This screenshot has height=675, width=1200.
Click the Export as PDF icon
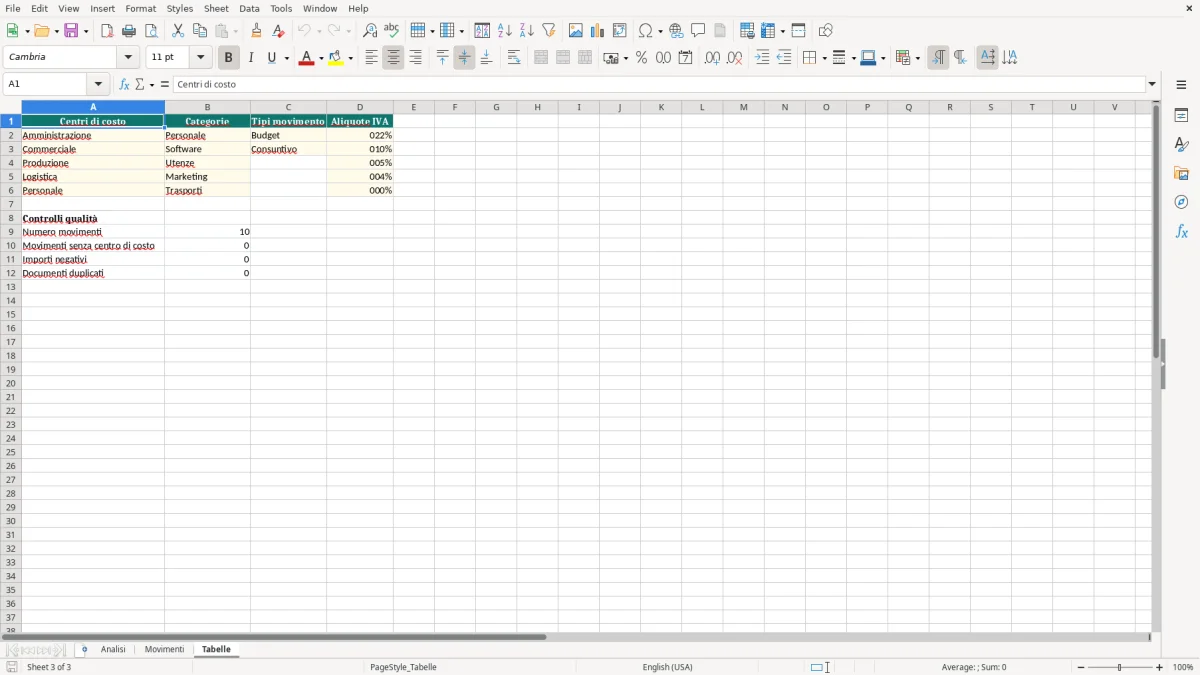pyautogui.click(x=107, y=31)
